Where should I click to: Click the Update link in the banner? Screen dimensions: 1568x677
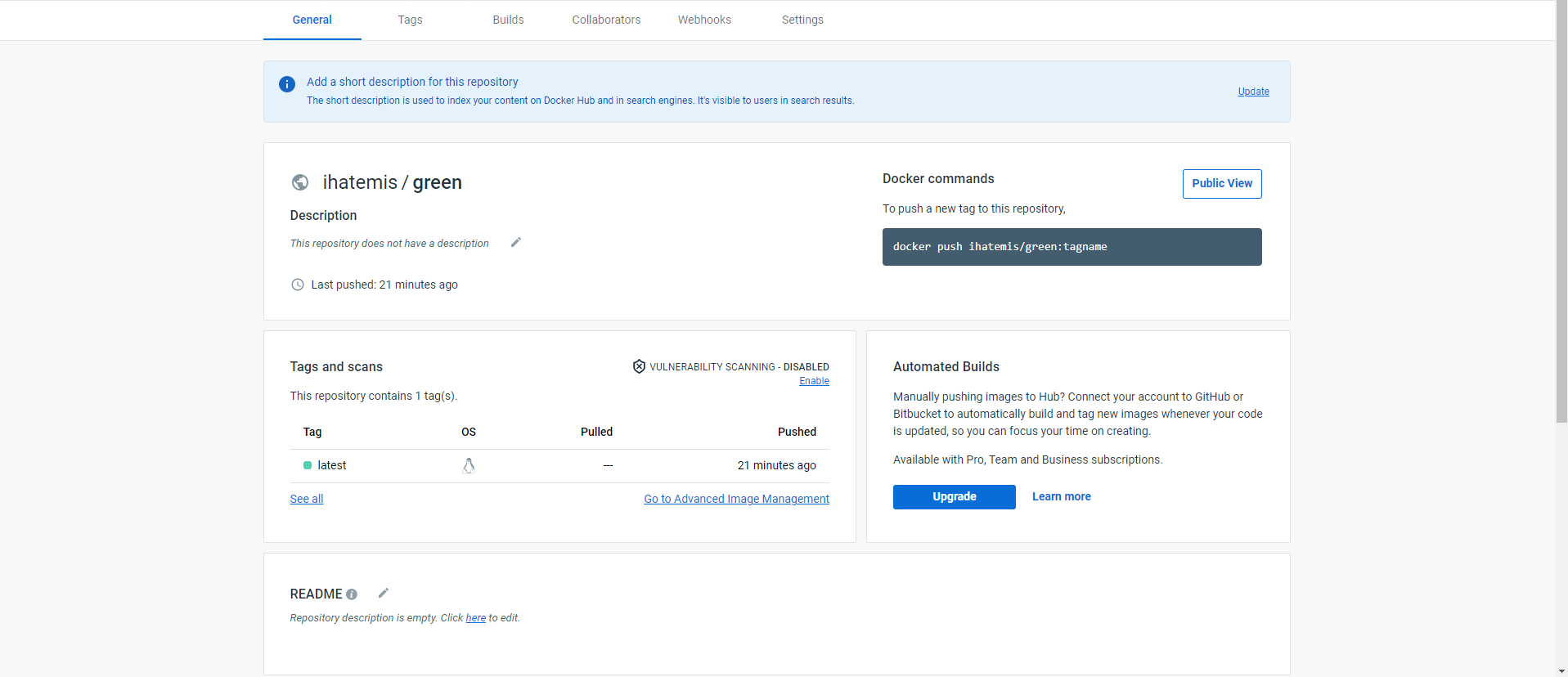click(1253, 92)
